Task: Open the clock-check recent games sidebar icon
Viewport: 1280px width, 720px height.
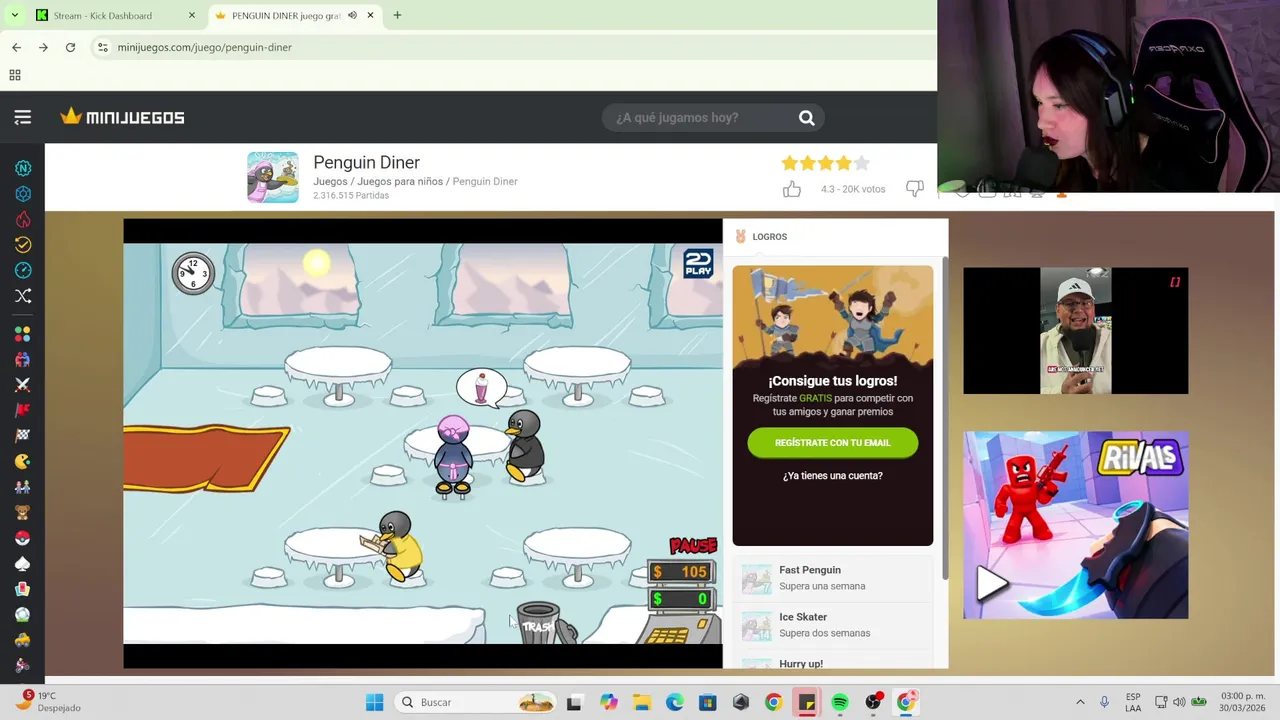Action: click(x=23, y=244)
